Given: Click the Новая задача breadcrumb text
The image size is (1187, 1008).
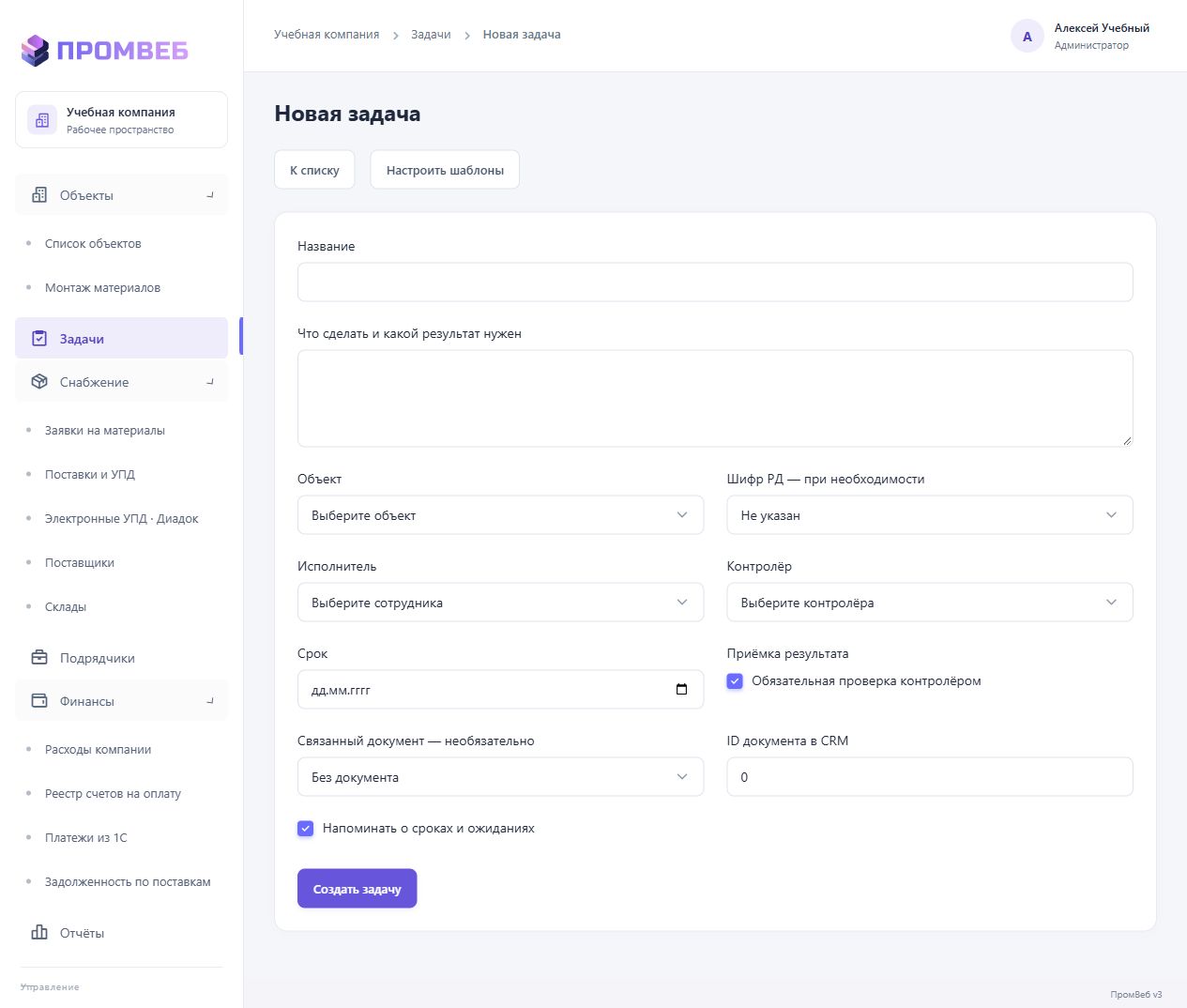Looking at the screenshot, I should (522, 35).
